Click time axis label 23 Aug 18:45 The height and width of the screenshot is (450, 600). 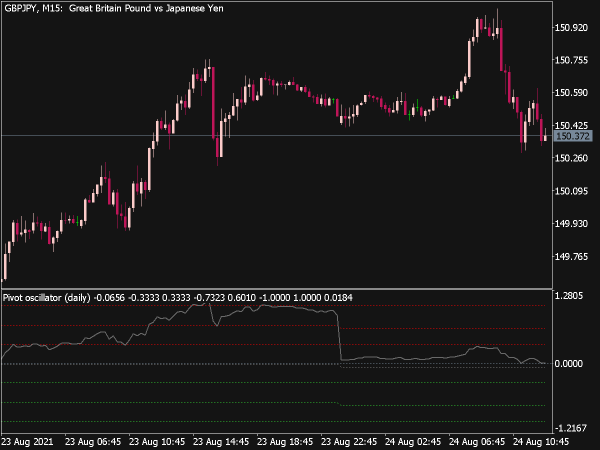[285, 442]
